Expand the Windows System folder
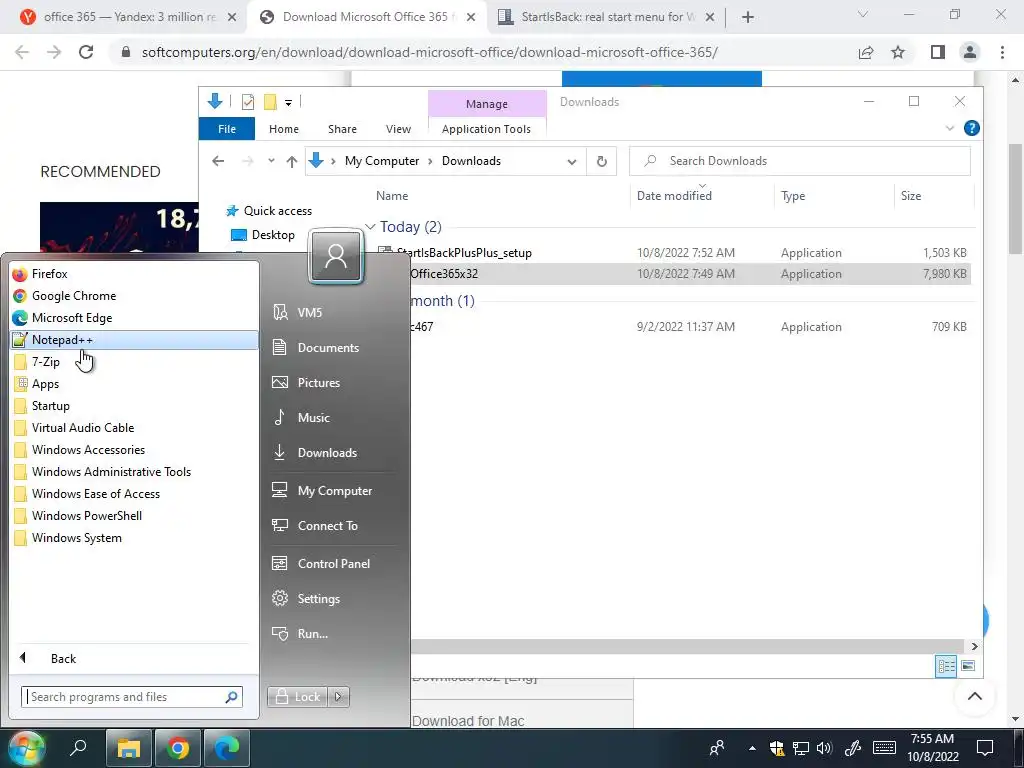This screenshot has height=768, width=1024. [x=134, y=538]
